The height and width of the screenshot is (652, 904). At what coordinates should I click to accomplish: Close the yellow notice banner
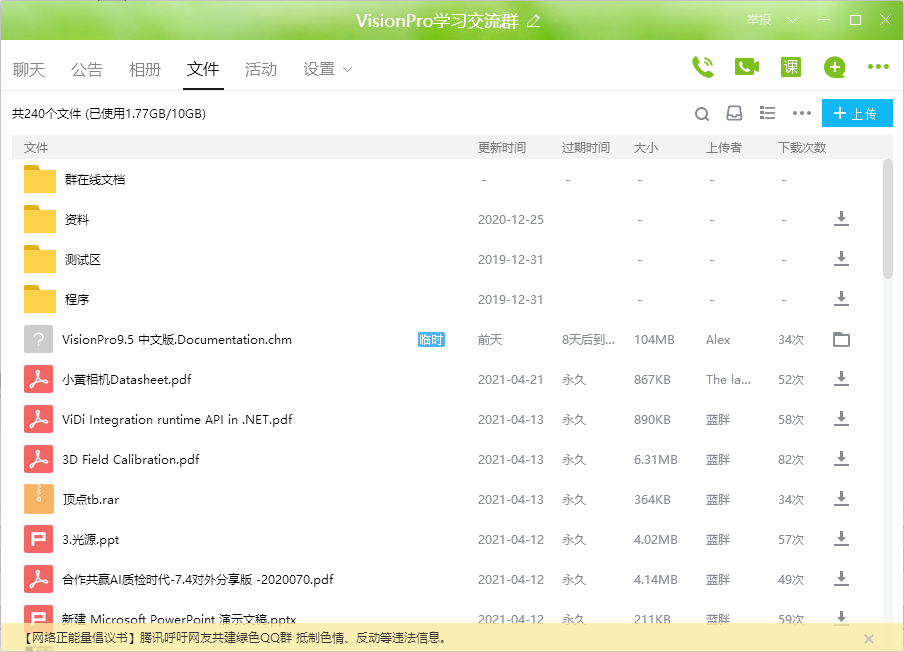tap(869, 639)
